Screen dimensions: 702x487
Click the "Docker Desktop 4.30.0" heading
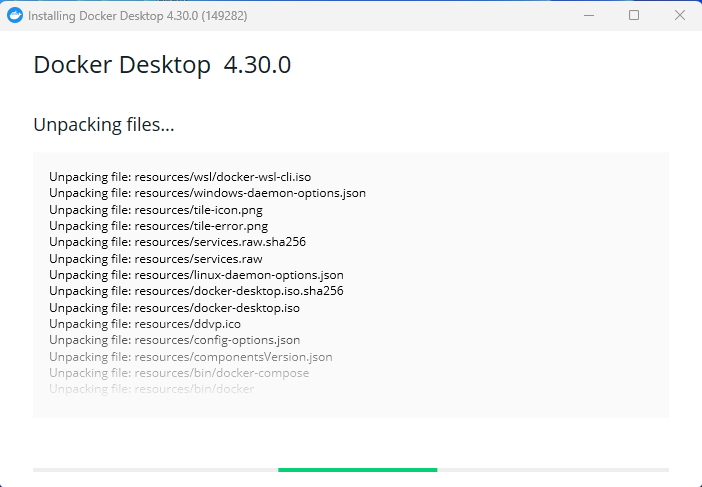coord(162,64)
